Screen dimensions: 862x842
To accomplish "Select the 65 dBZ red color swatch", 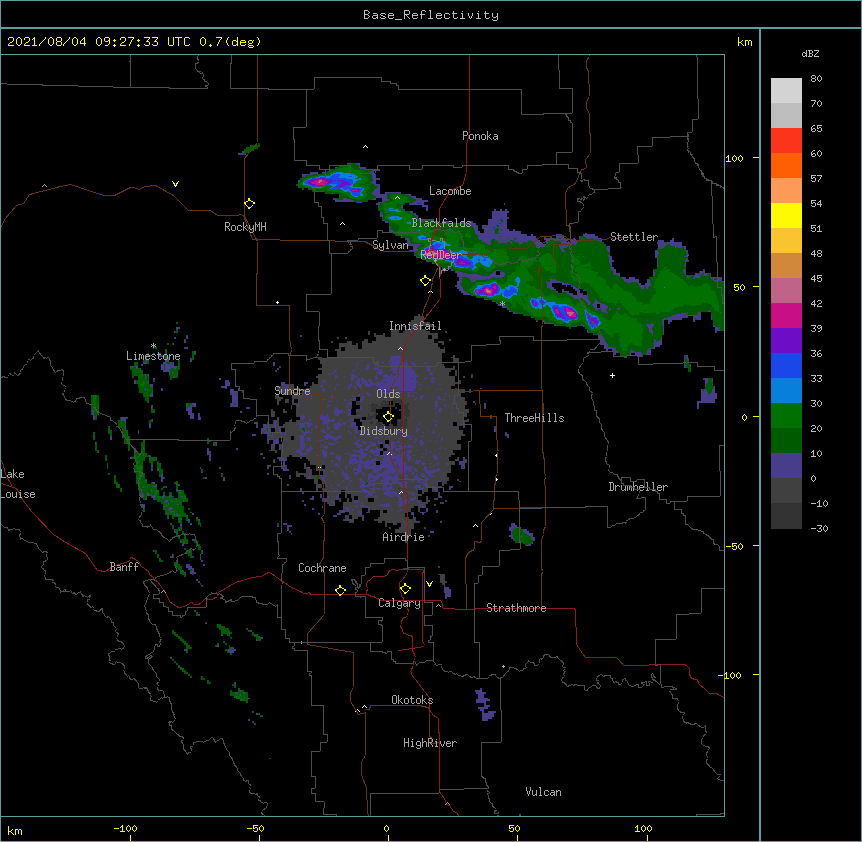I will point(786,141).
